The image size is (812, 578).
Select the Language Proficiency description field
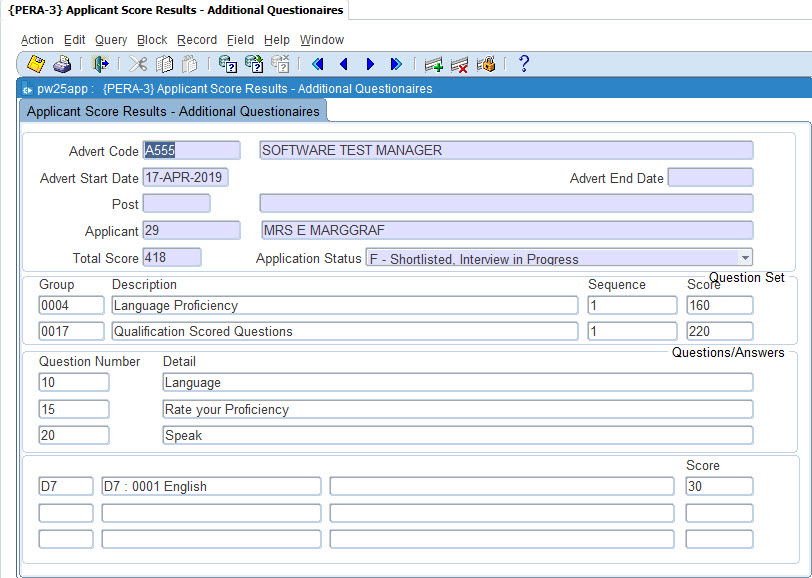[344, 305]
